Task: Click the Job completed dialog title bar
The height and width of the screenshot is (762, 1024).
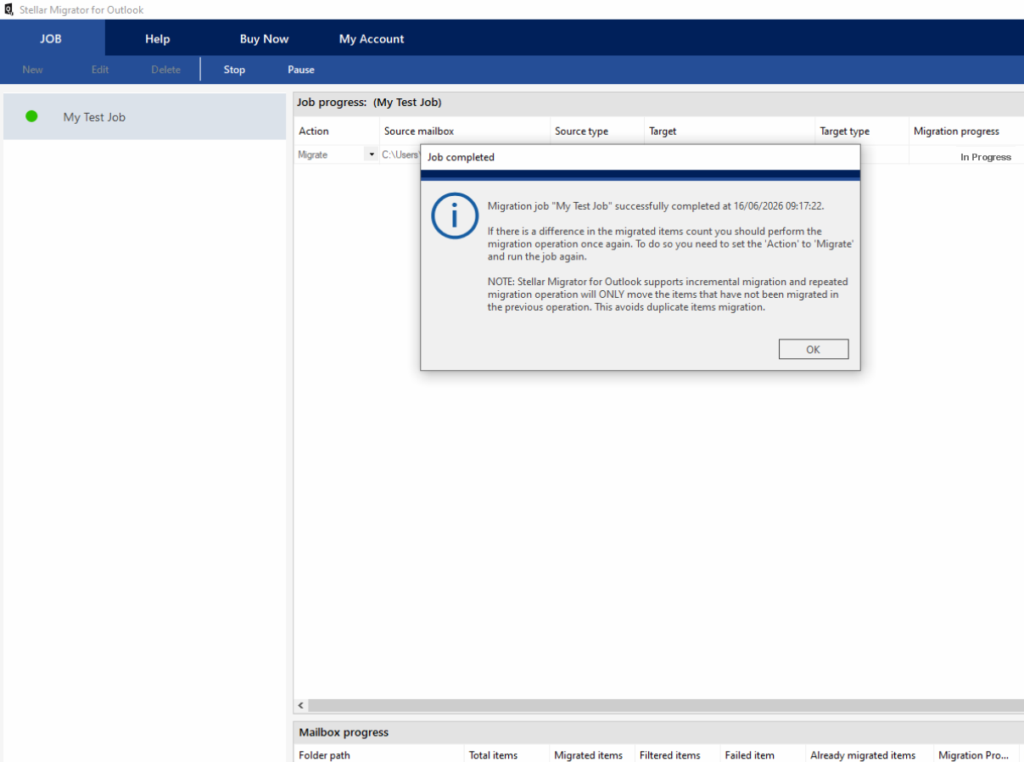Action: (640, 157)
